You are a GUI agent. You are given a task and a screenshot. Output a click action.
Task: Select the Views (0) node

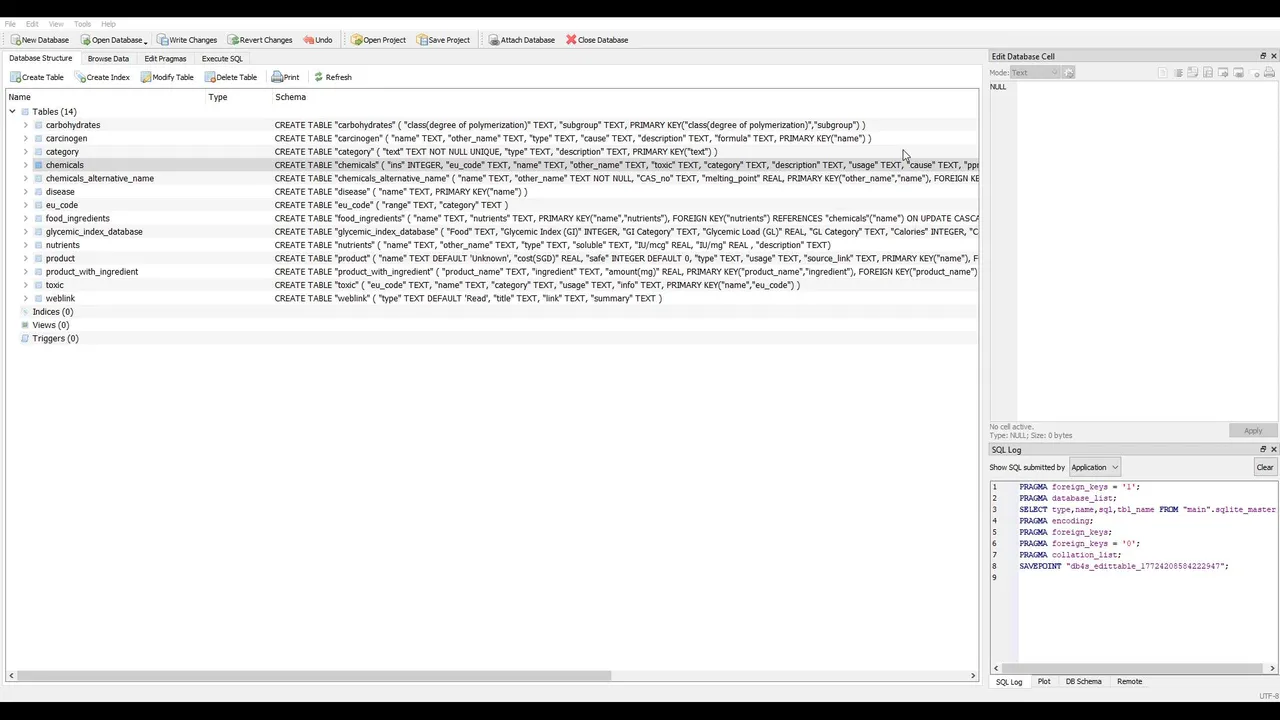pyautogui.click(x=50, y=325)
